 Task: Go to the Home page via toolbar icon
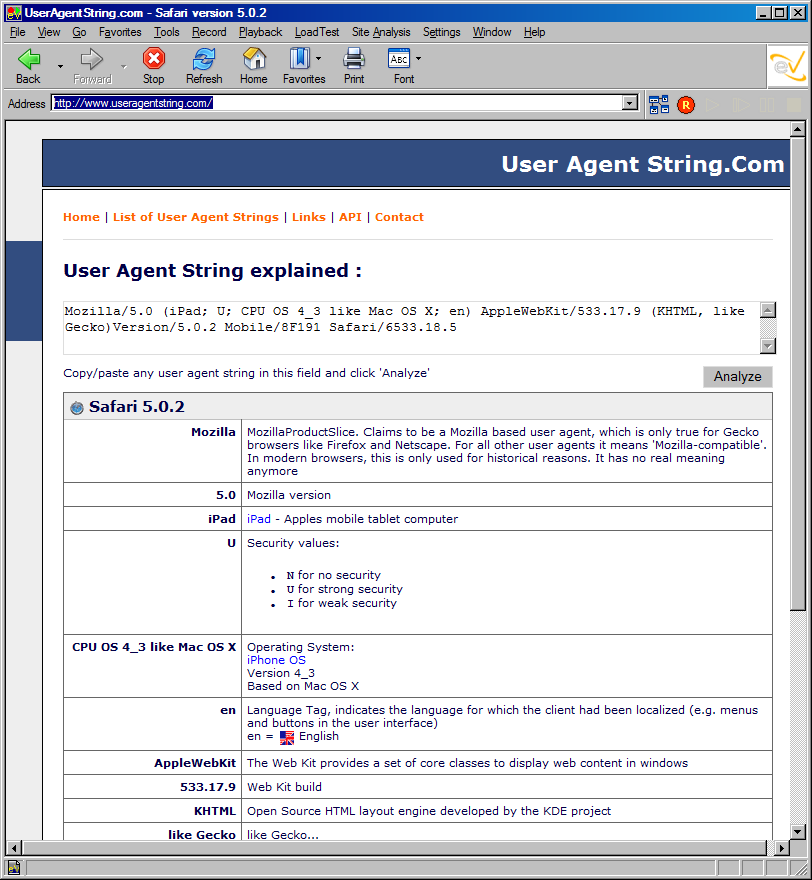(254, 58)
